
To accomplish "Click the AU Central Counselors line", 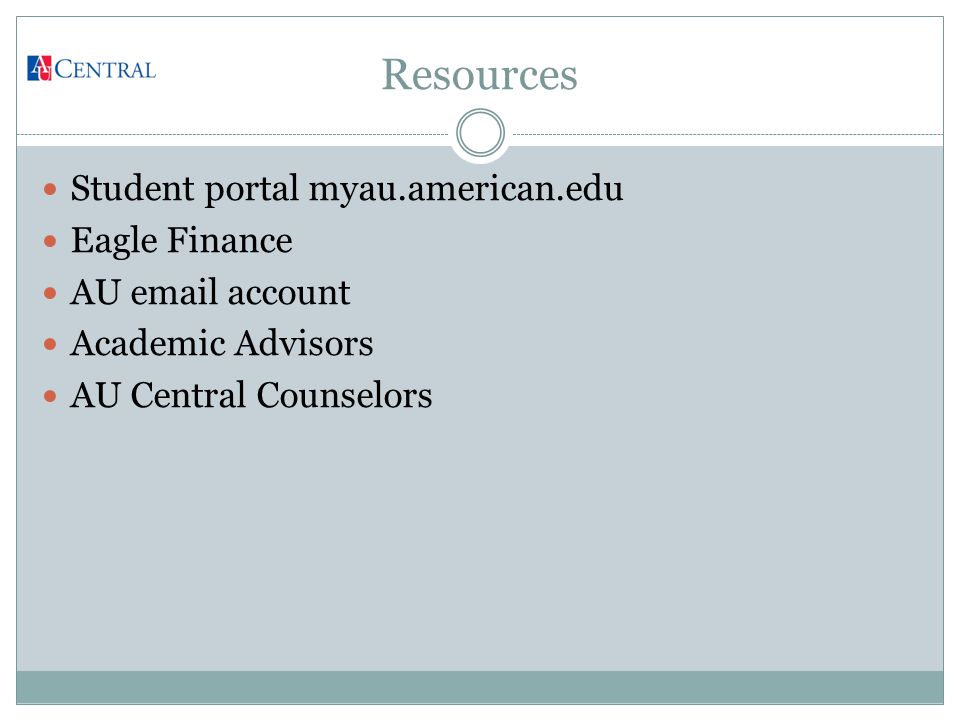I will click(x=251, y=395).
